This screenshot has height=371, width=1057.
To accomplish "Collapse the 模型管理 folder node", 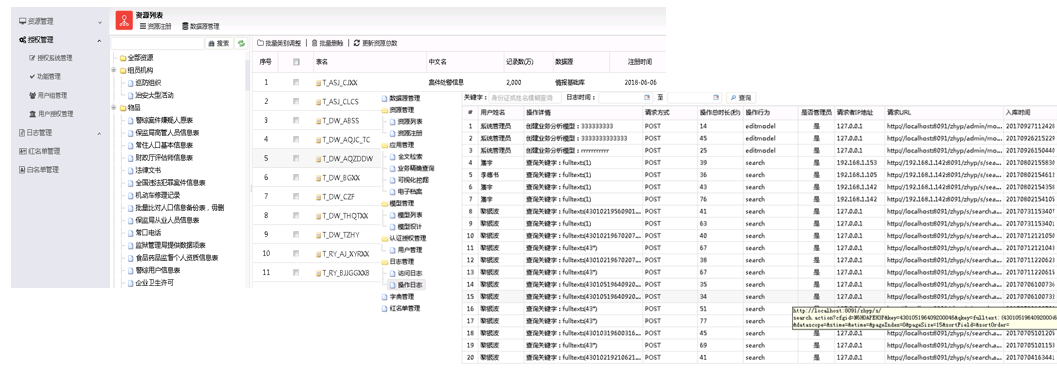I will tap(385, 203).
